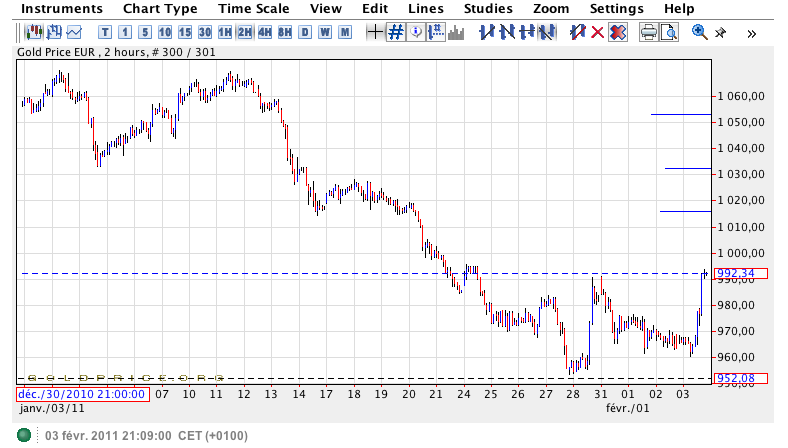Switch to 1H time scale

pos(225,33)
